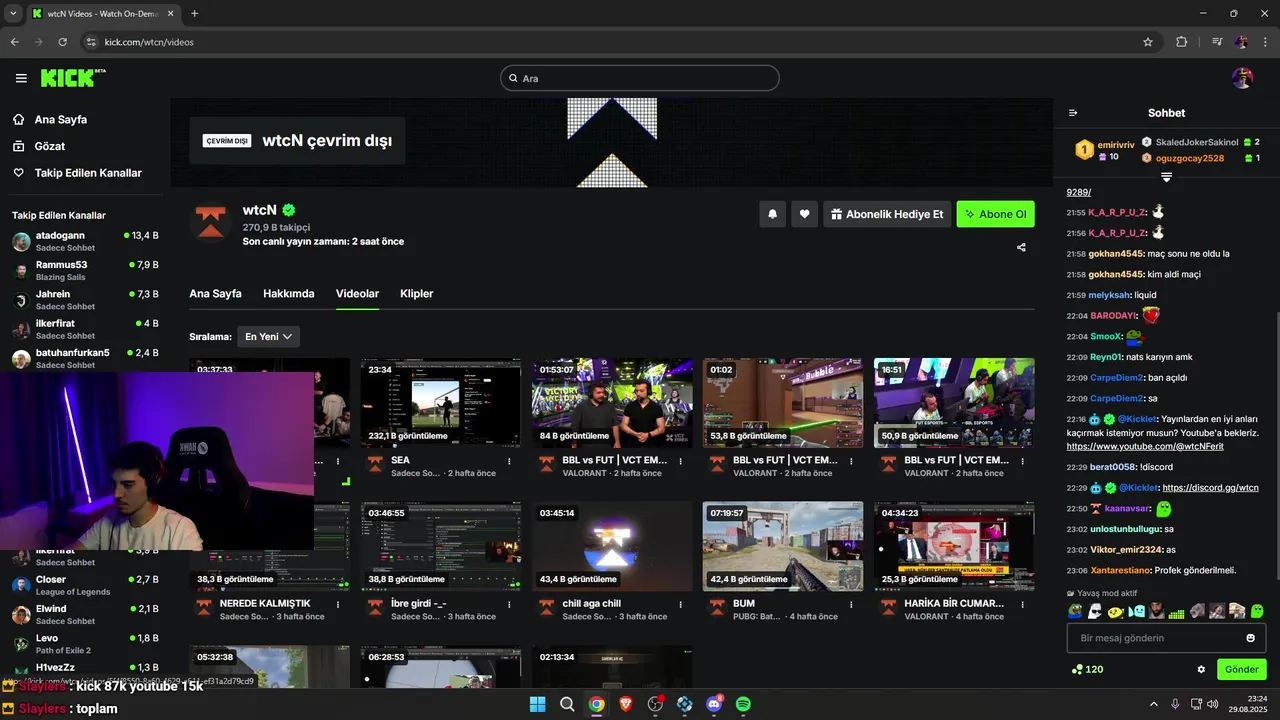Open options for İbre girdi video

(x=509, y=604)
